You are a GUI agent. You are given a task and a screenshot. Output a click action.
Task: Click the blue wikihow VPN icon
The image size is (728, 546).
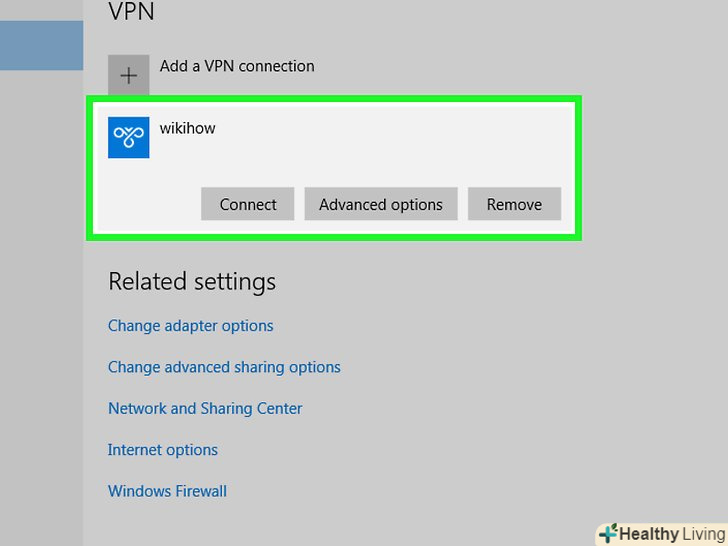click(x=129, y=137)
